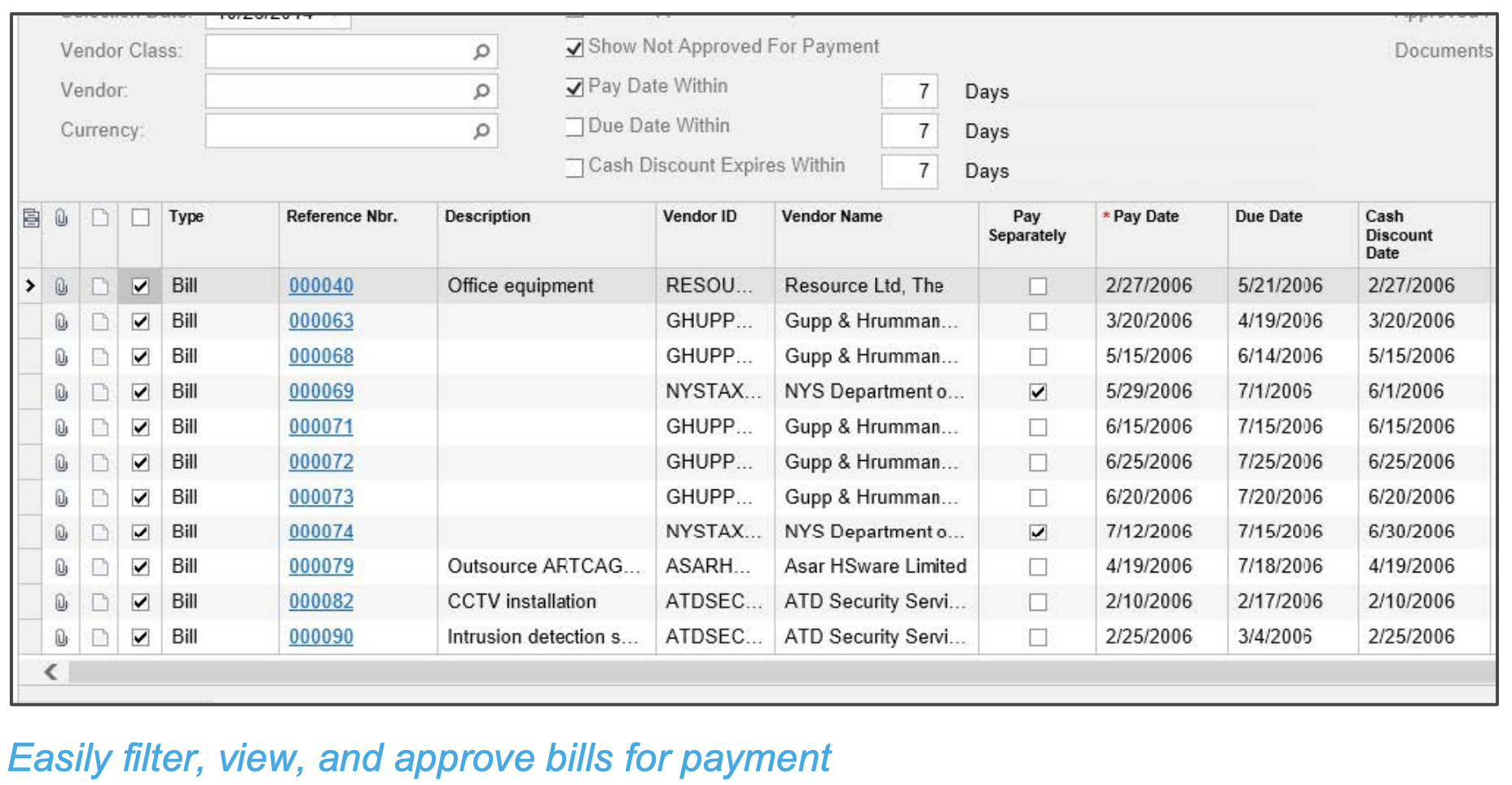Open bill reference link 000082
The height and width of the screenshot is (785, 1512).
[321, 602]
